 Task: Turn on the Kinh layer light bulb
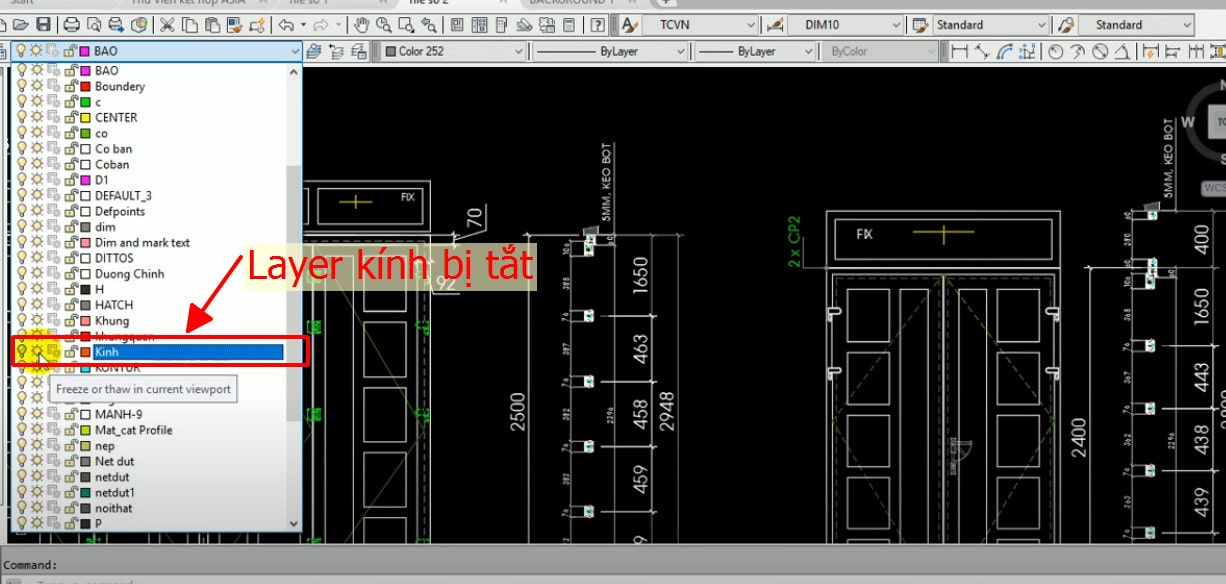tap(22, 352)
